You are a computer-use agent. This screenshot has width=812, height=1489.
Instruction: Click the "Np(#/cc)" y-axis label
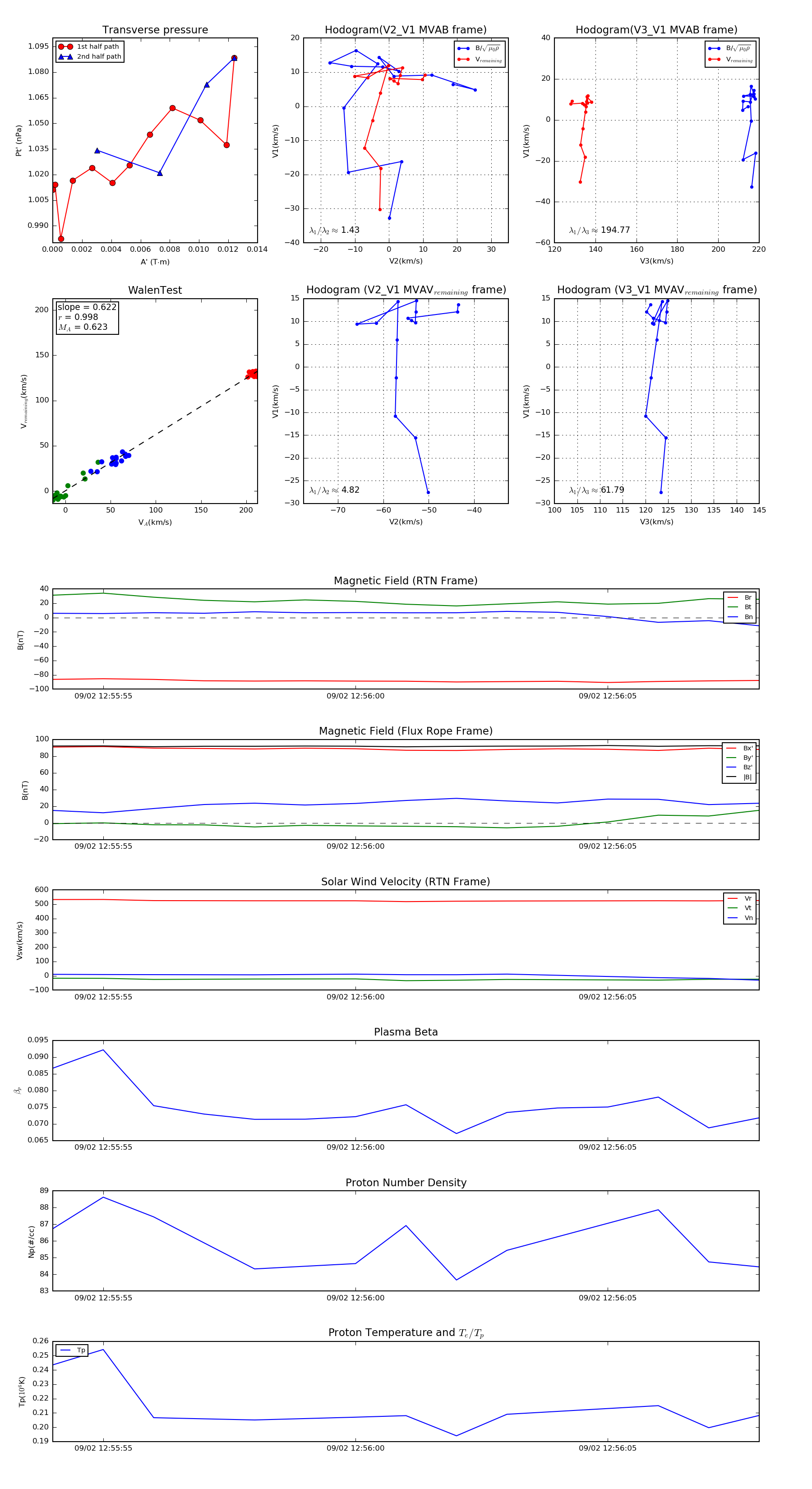(31, 1242)
